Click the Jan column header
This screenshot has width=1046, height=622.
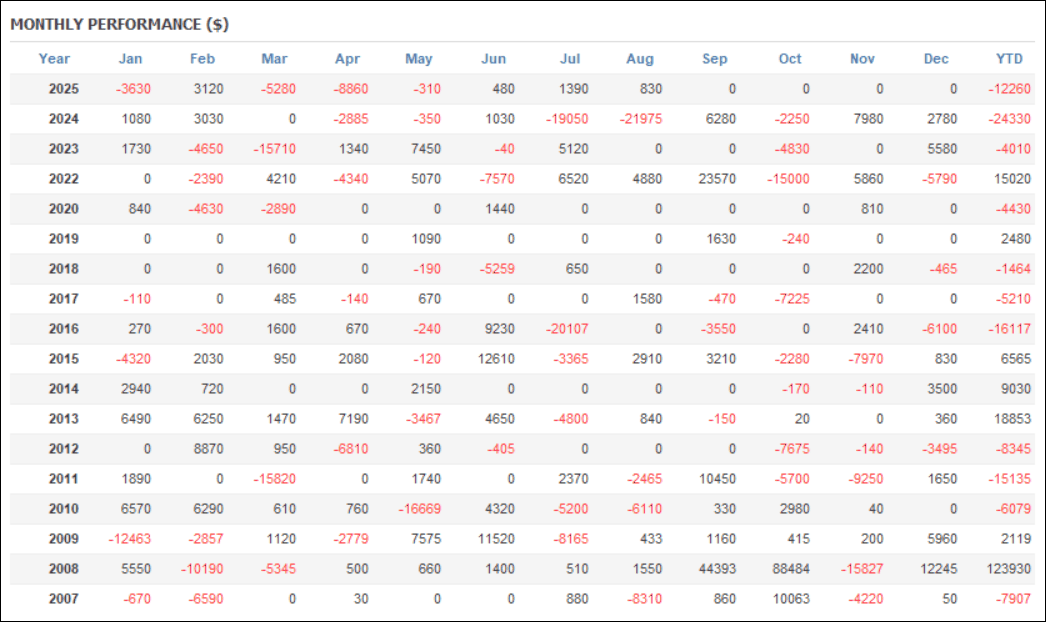[x=130, y=59]
